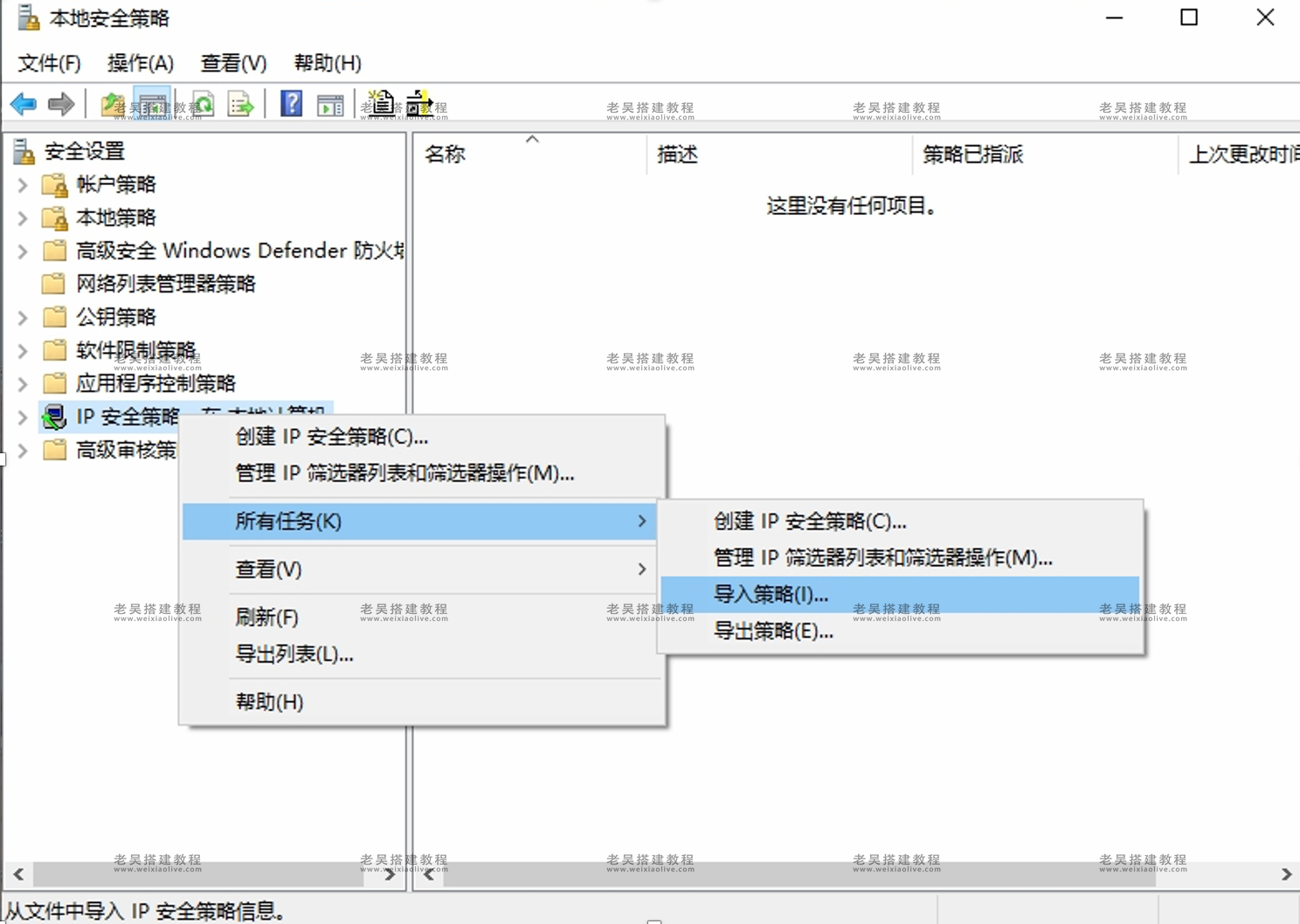Collapse the 公钥策略 tree node

pos(21,317)
